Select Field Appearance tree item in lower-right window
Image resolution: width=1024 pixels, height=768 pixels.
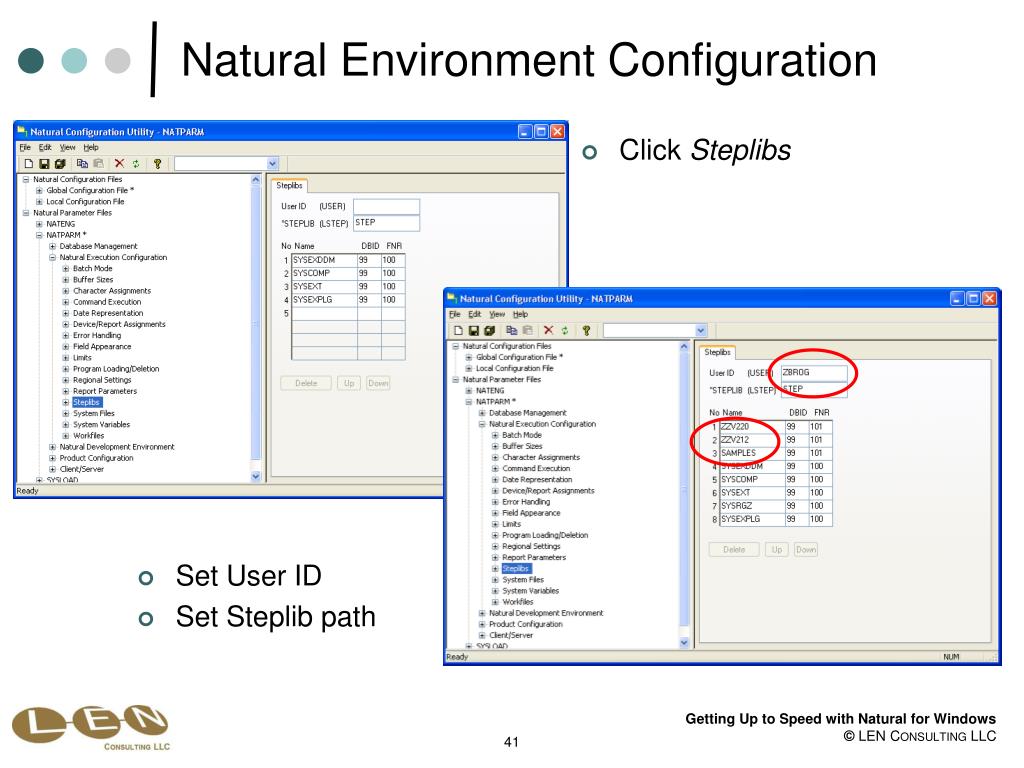pyautogui.click(x=531, y=513)
